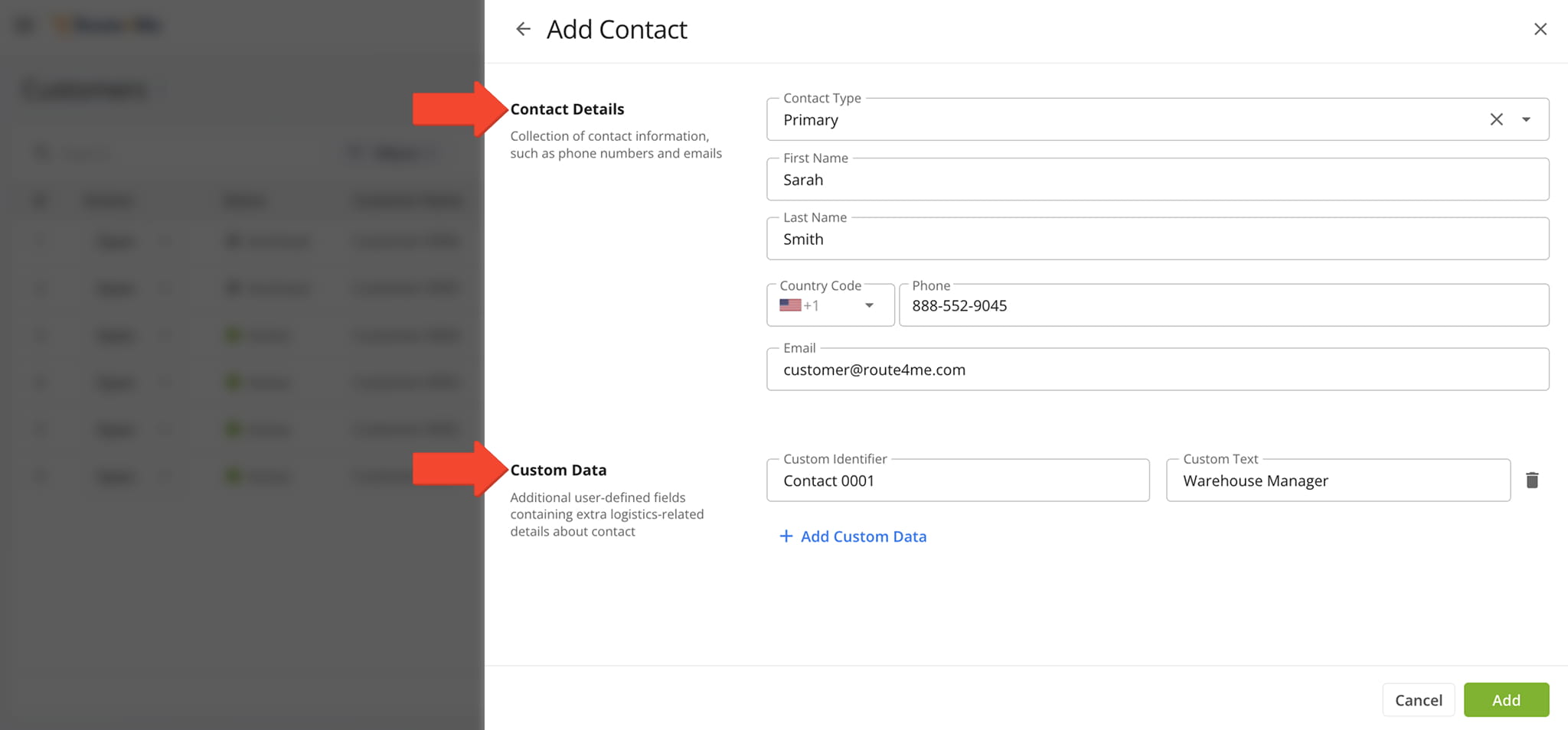
Task: Clear the Primary contact type using the X
Action: 1496,119
